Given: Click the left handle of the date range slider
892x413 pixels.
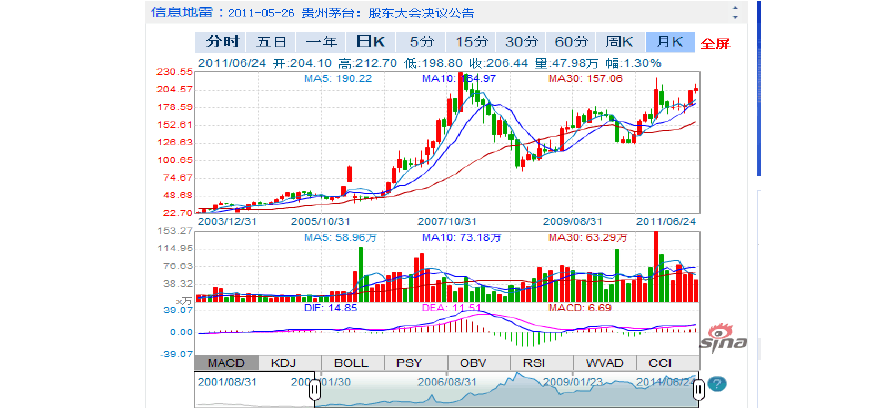Looking at the screenshot, I should [x=314, y=389].
